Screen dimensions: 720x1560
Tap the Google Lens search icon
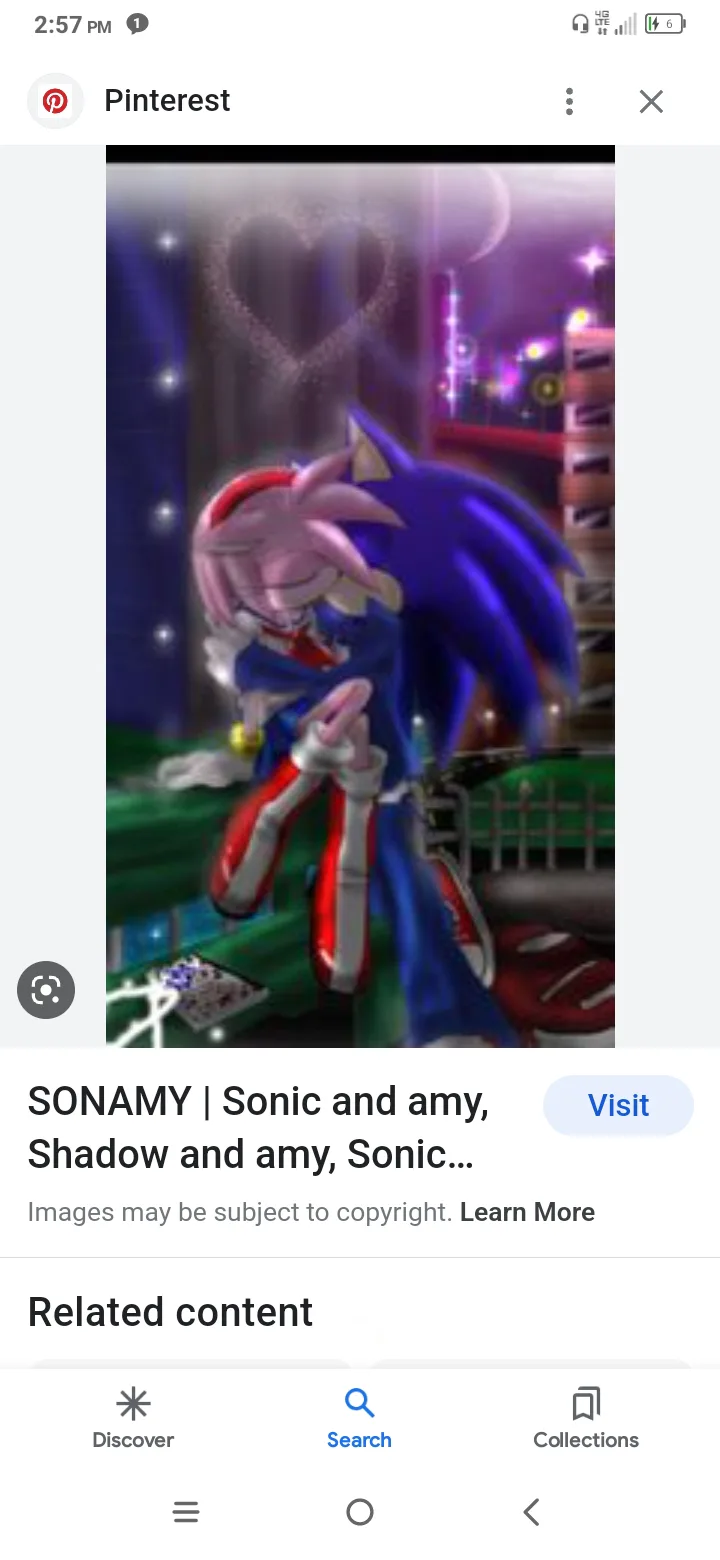[46, 990]
